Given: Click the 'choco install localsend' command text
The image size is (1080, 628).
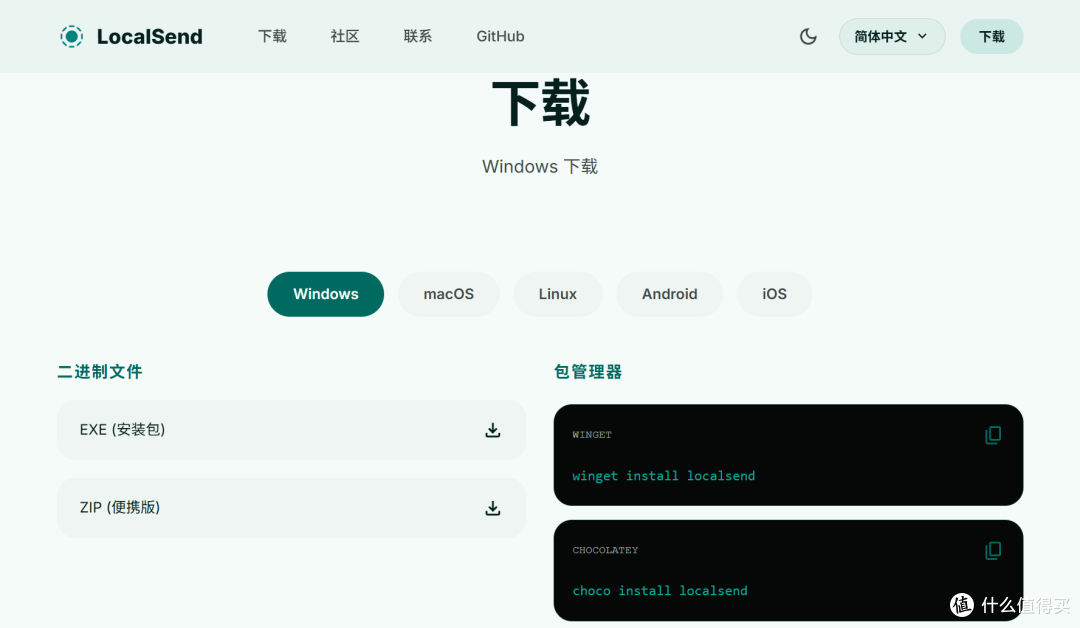Looking at the screenshot, I should point(660,591).
